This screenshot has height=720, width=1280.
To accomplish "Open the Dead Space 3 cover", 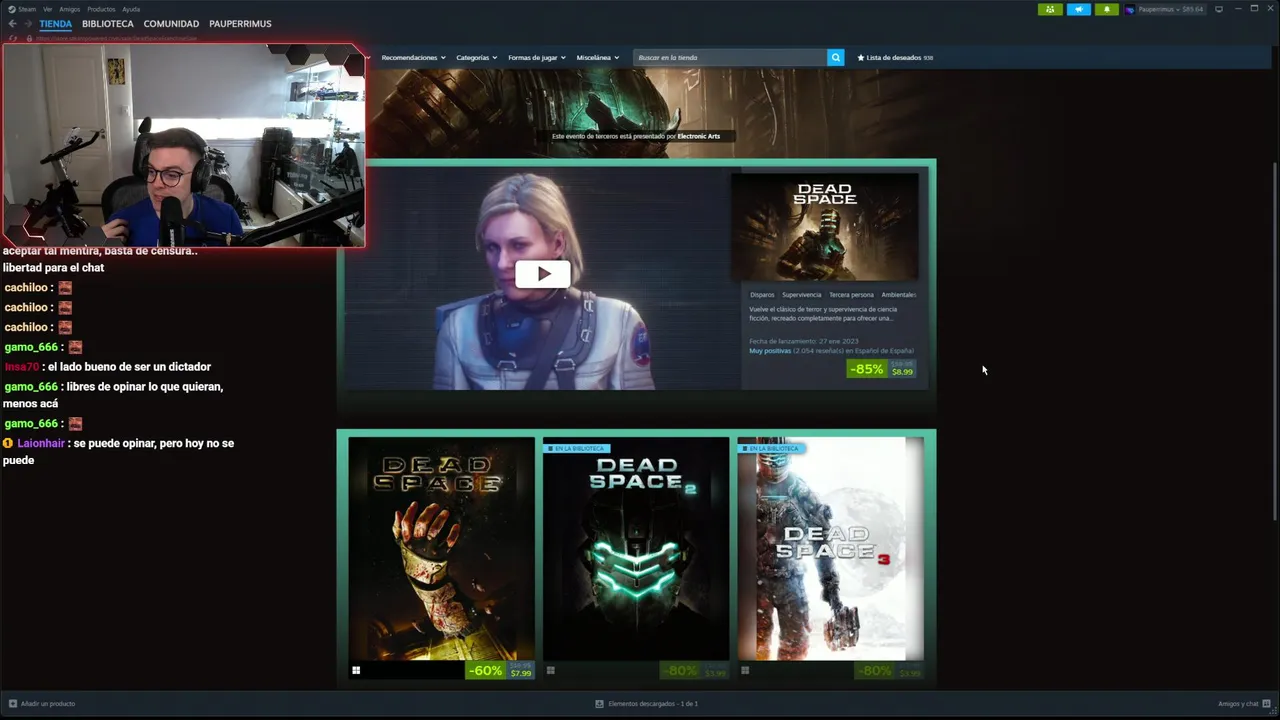I will coord(830,548).
